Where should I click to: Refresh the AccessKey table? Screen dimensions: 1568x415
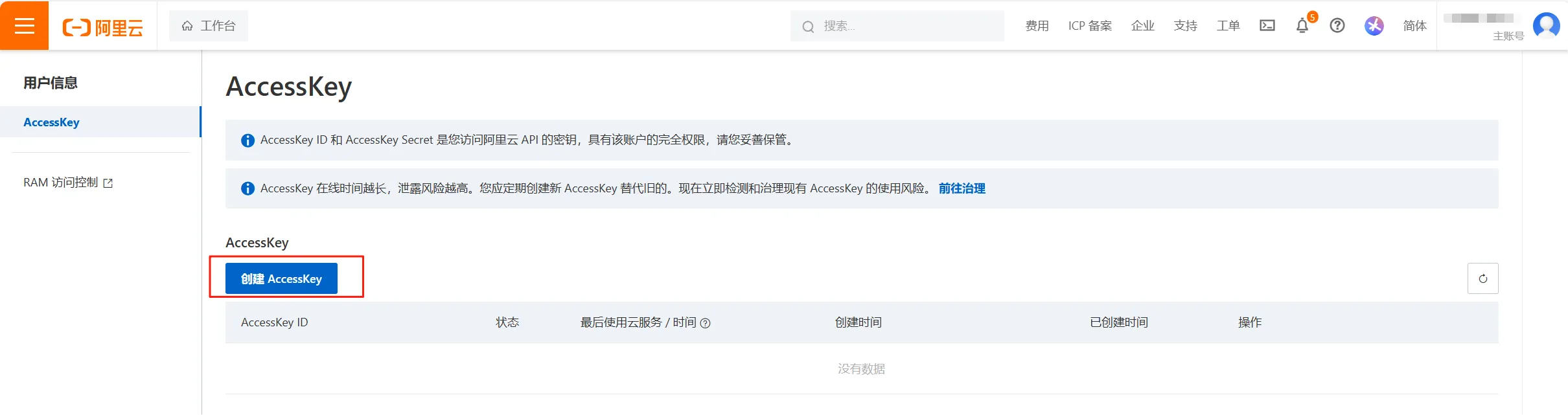(1483, 278)
